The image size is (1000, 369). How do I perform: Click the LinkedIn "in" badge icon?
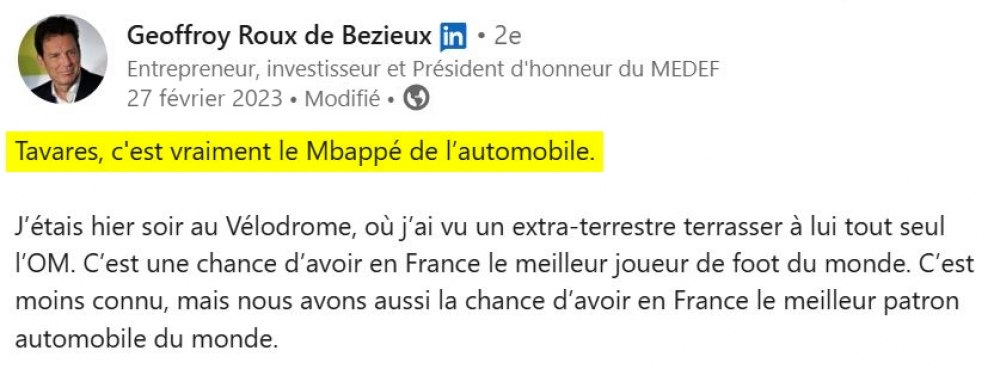(453, 37)
